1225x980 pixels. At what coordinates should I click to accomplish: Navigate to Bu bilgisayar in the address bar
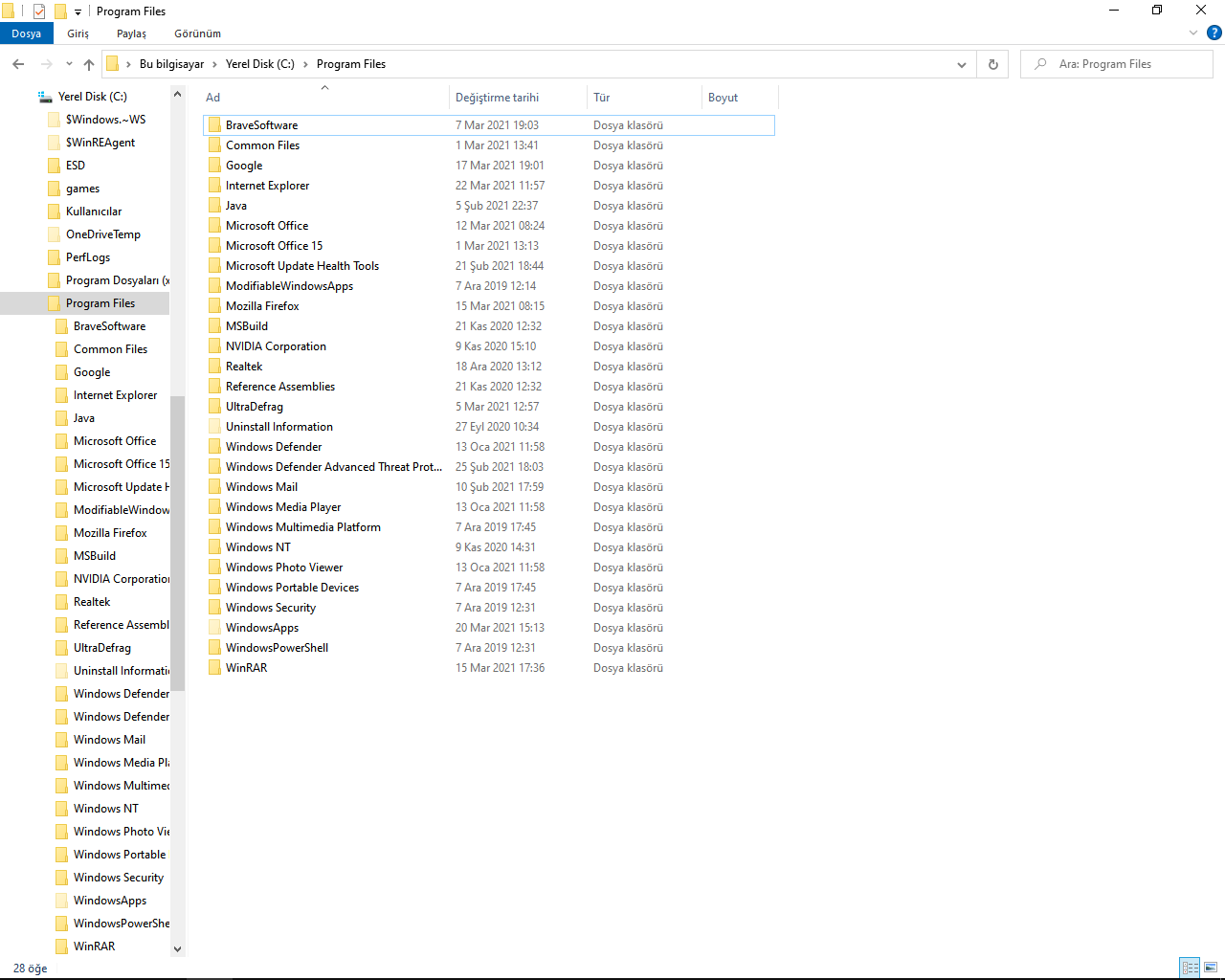172,64
